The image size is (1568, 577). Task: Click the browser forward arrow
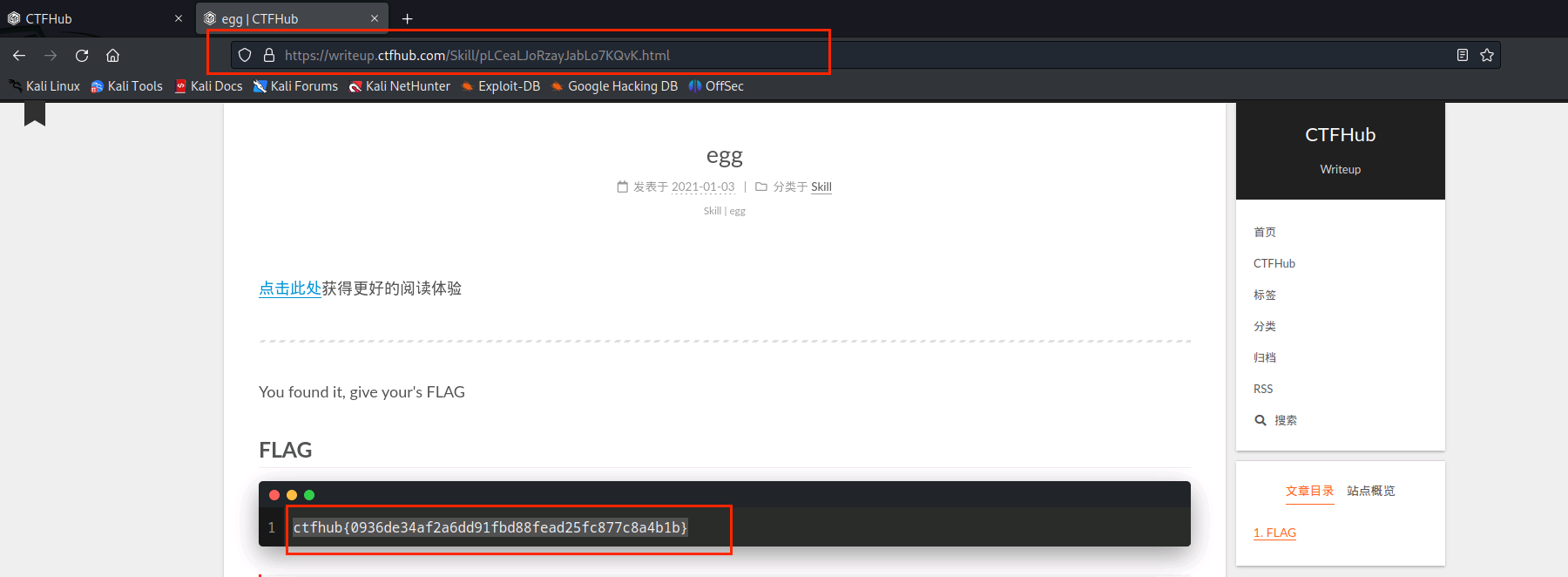pos(51,55)
